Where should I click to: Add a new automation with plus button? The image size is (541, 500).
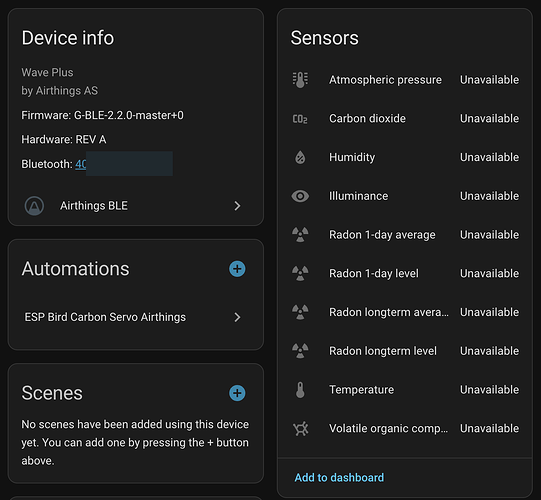tap(237, 269)
